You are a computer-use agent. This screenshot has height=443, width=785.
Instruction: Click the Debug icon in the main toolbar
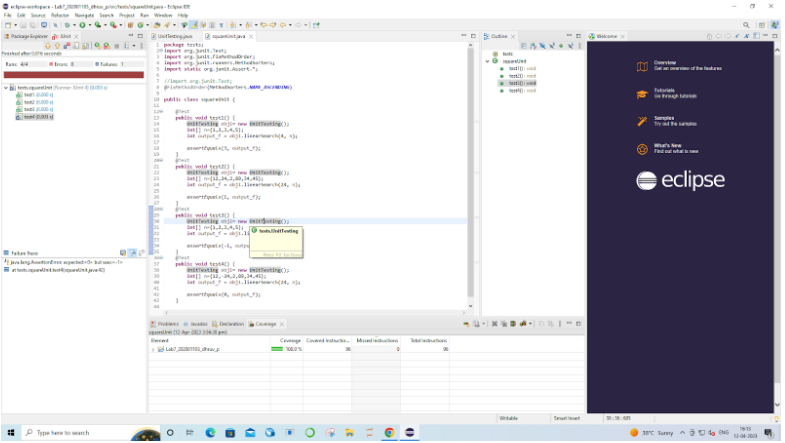(67, 25)
